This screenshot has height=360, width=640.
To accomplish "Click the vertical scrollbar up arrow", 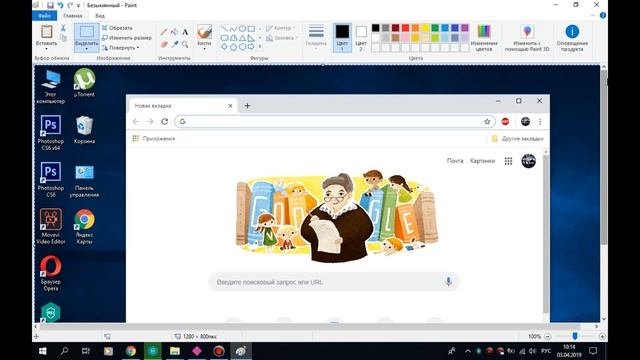I will pos(604,67).
